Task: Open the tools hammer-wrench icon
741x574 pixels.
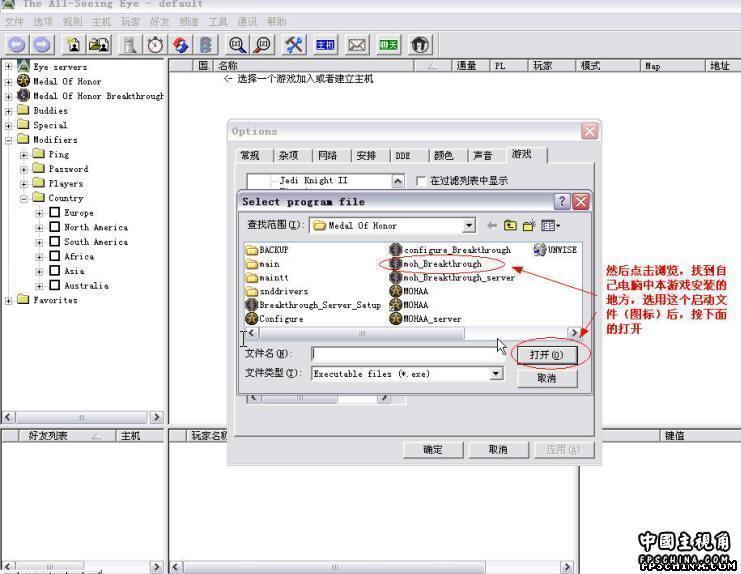Action: 294,45
